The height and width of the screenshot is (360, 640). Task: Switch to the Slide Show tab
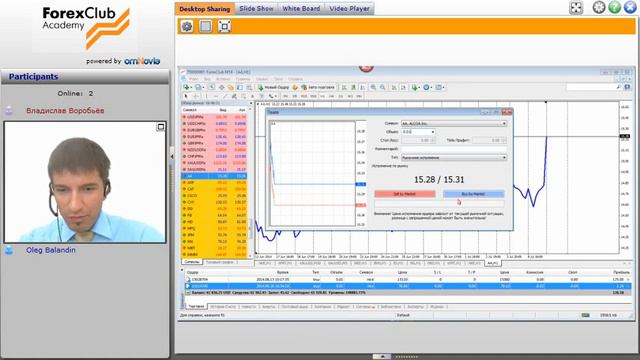[x=256, y=9]
